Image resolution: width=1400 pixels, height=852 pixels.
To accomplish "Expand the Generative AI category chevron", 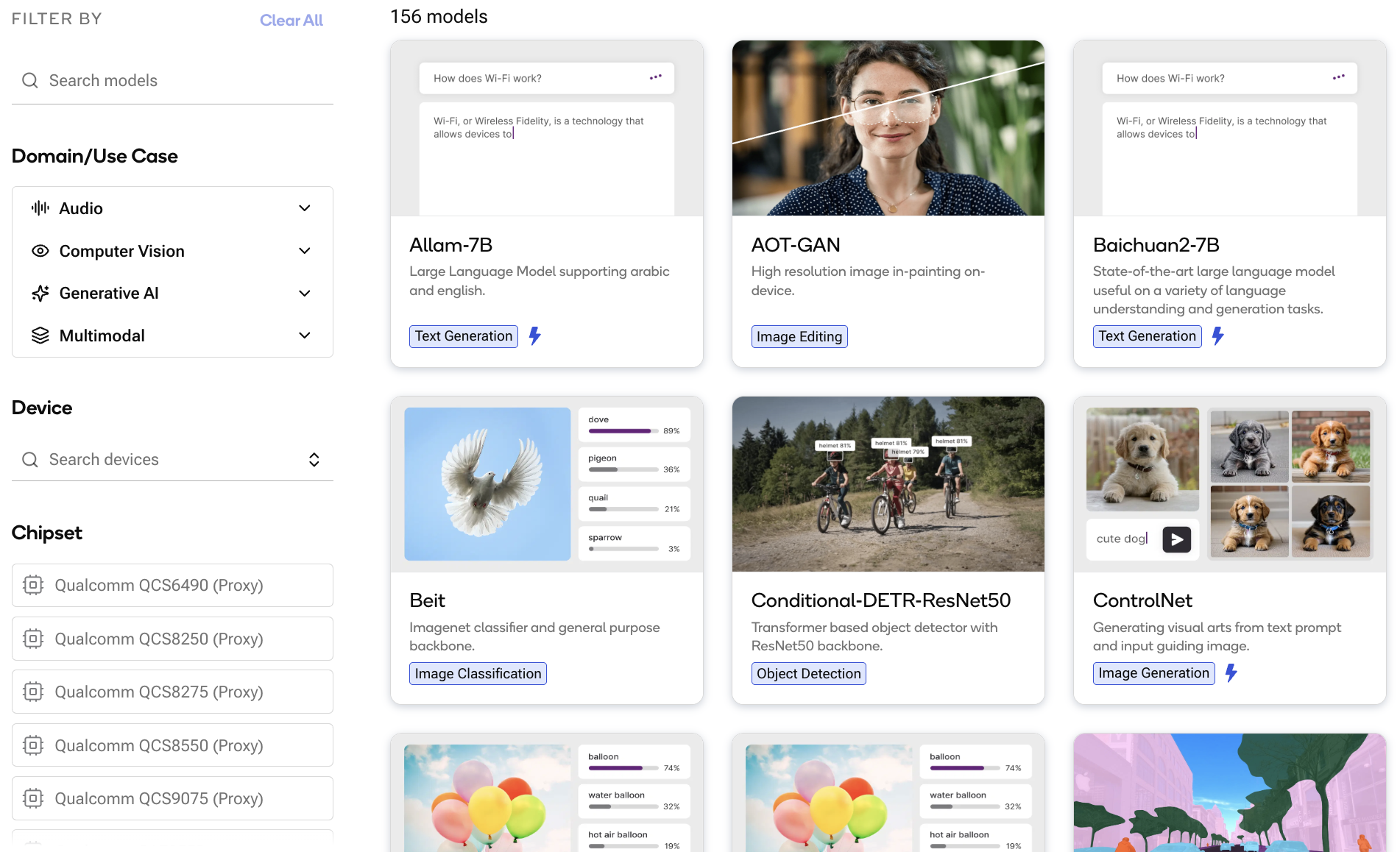I will tap(305, 294).
